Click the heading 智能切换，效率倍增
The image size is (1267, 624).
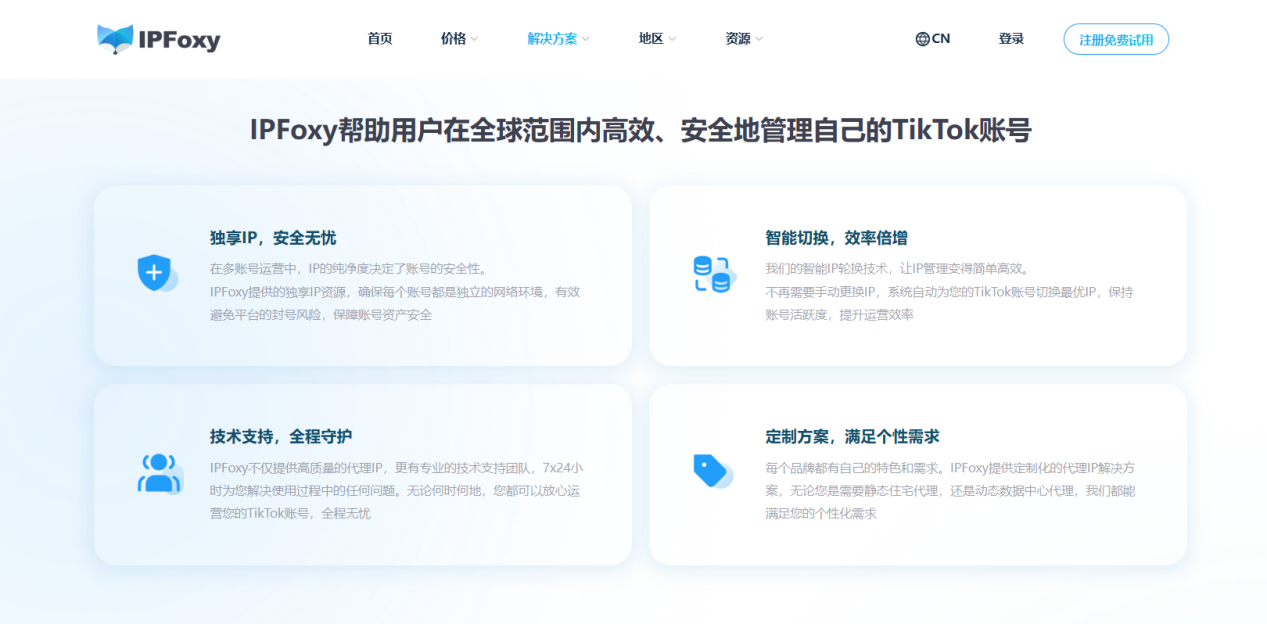pos(836,238)
